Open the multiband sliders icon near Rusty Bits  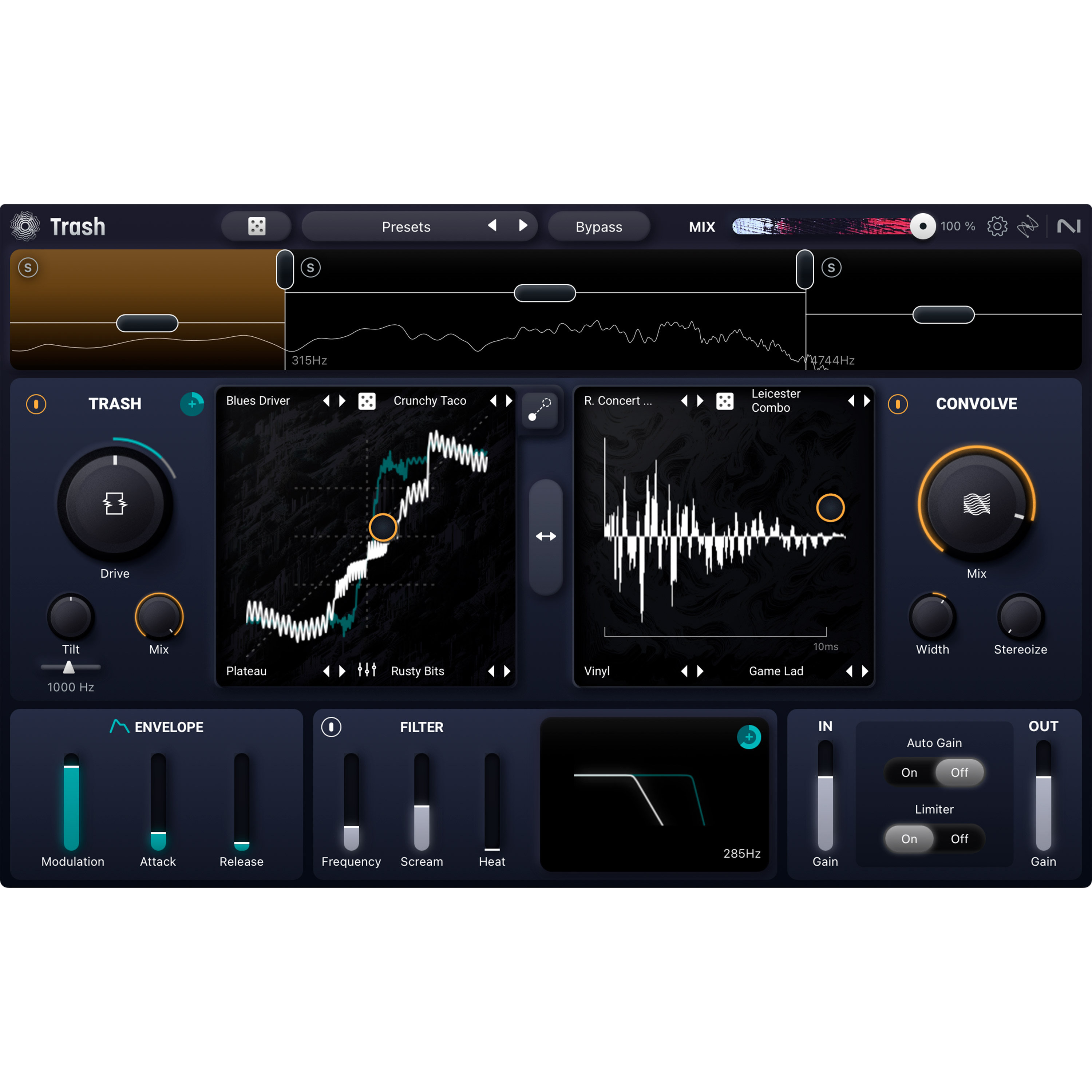click(366, 670)
